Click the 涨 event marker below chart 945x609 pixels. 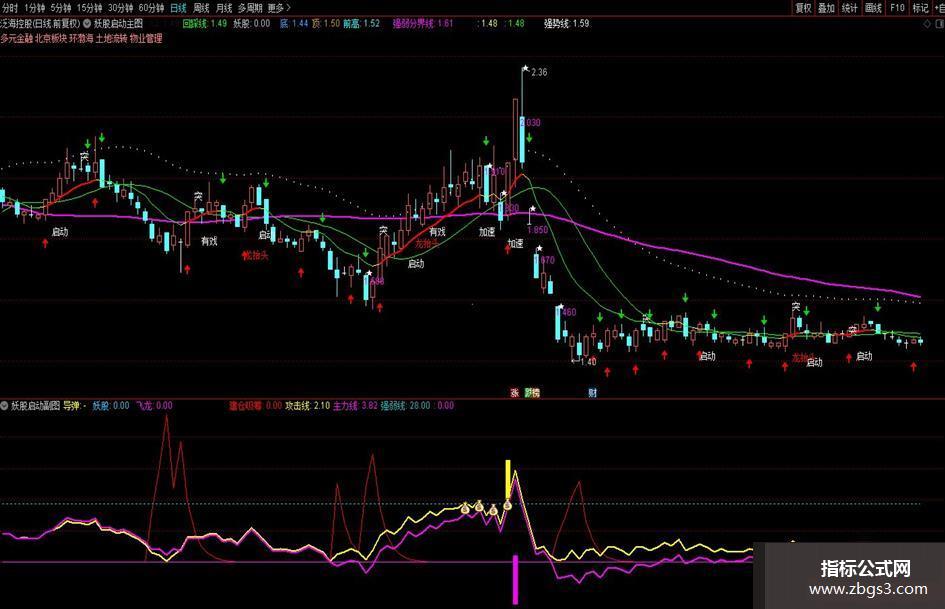point(515,393)
